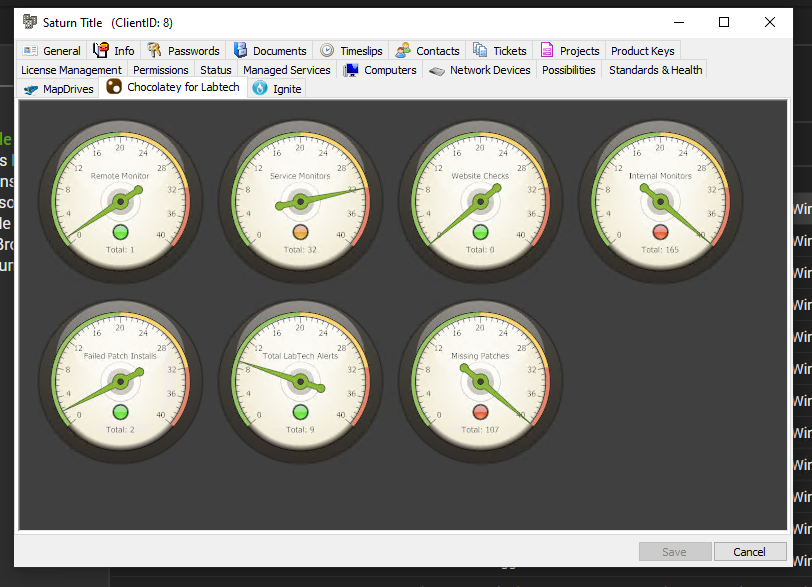Screen dimensions: 812x587
Task: Click the Network Devices icon
Action: tap(437, 70)
